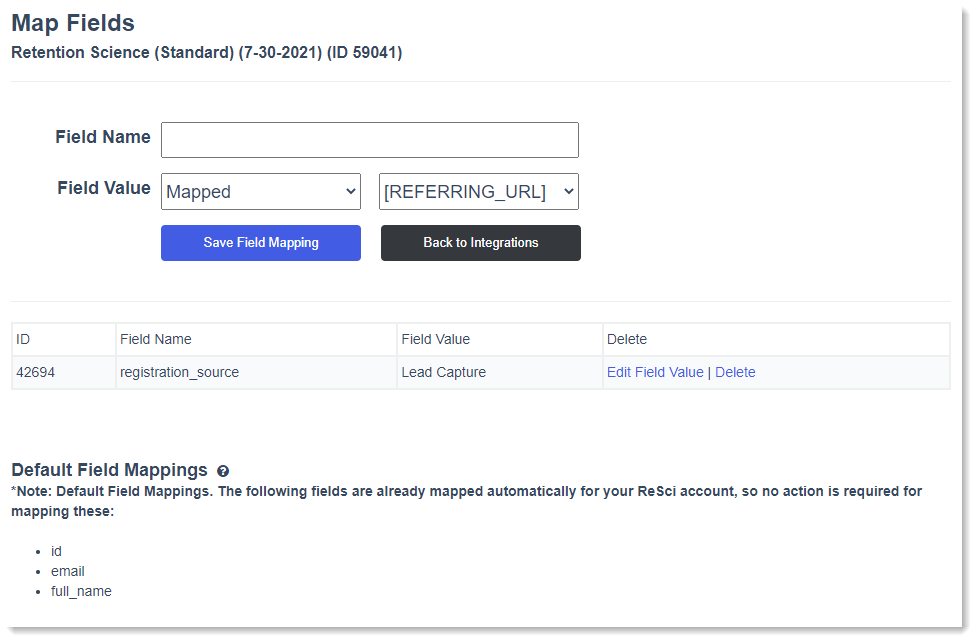
Task: Select the 42694 ID cell
Action: [64, 372]
